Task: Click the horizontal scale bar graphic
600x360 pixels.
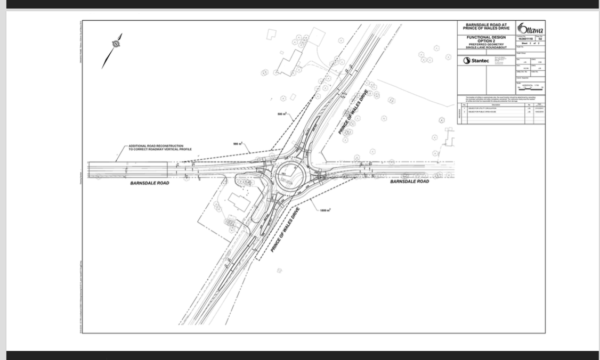Action: point(530,88)
